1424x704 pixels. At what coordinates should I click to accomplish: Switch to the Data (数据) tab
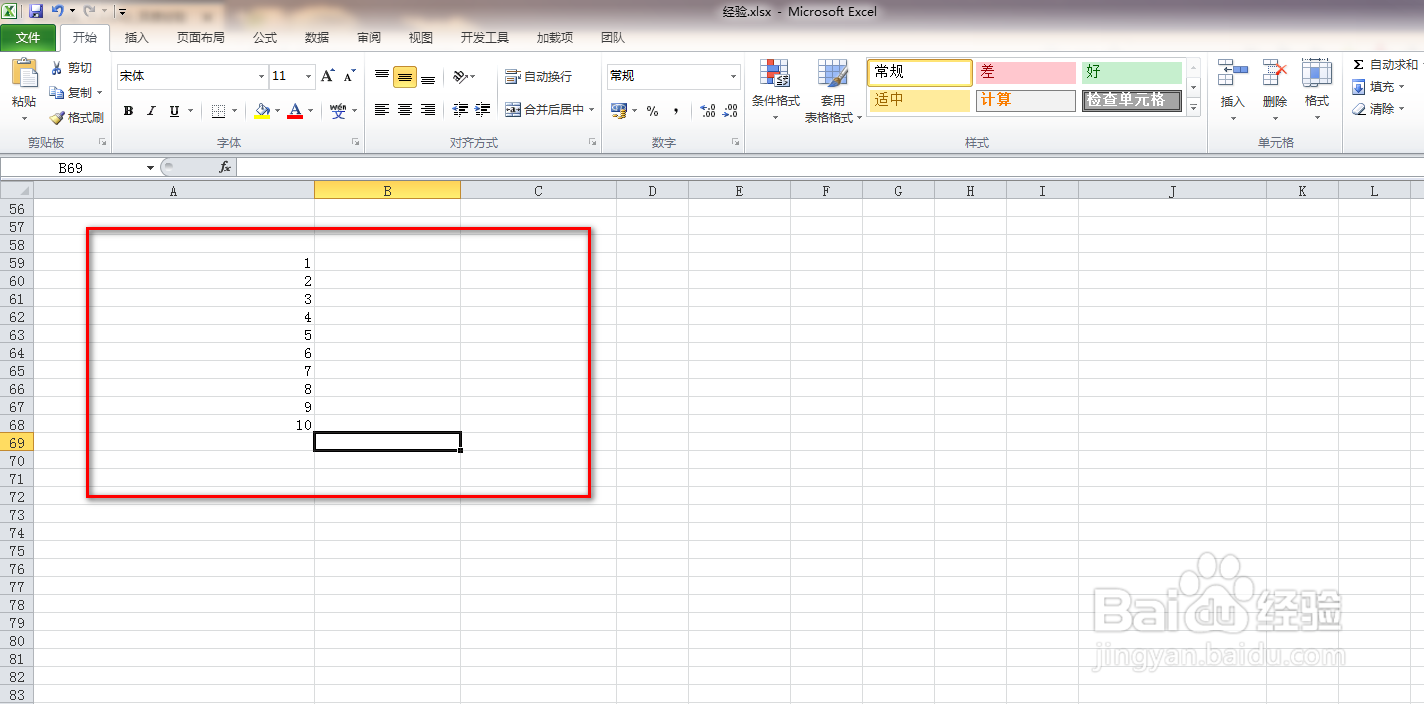pyautogui.click(x=317, y=38)
